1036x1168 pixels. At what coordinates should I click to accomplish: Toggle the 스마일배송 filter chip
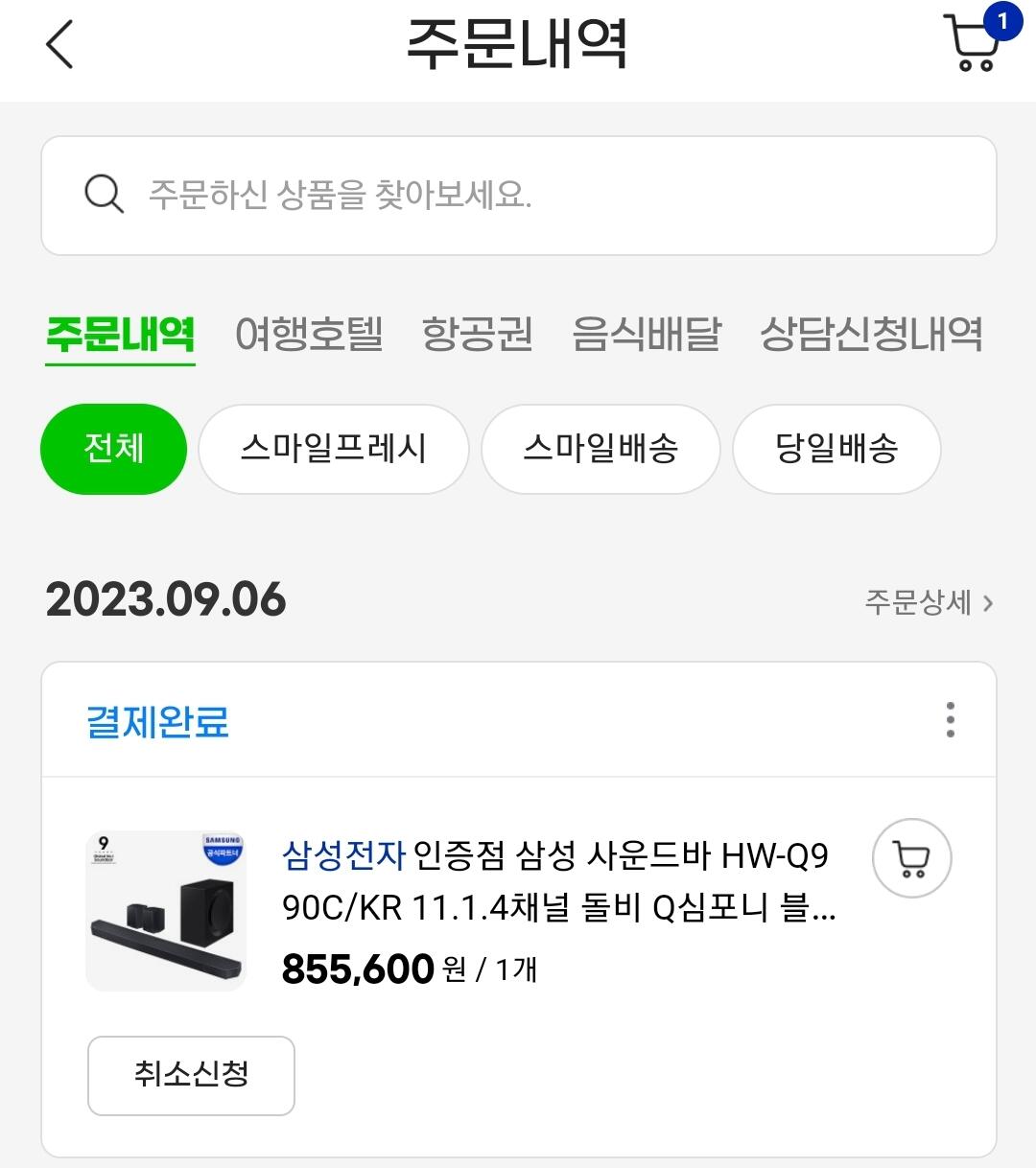pyautogui.click(x=600, y=449)
